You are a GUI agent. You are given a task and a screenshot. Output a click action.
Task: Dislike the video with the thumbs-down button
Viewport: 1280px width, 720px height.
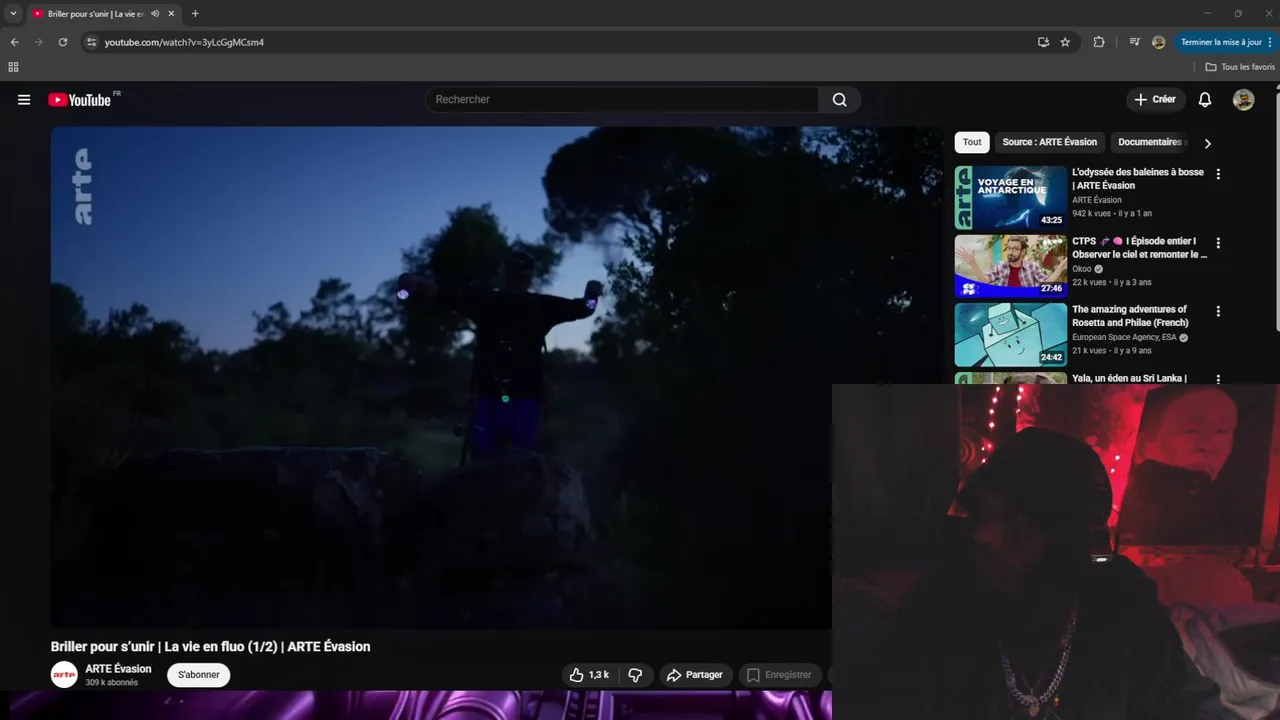635,675
